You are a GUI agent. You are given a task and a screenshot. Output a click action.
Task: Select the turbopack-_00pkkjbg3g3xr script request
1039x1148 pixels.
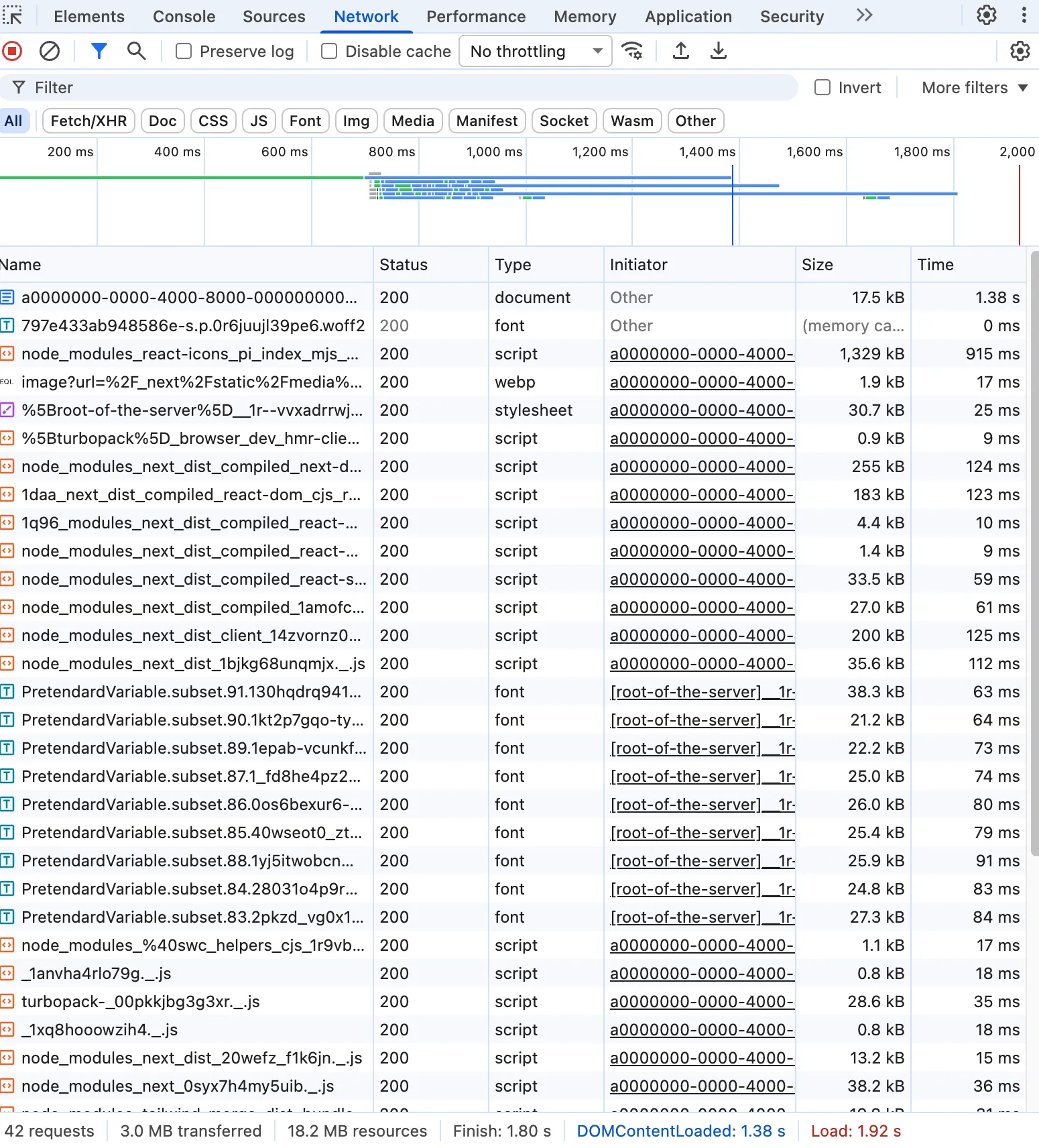click(x=513, y=1002)
